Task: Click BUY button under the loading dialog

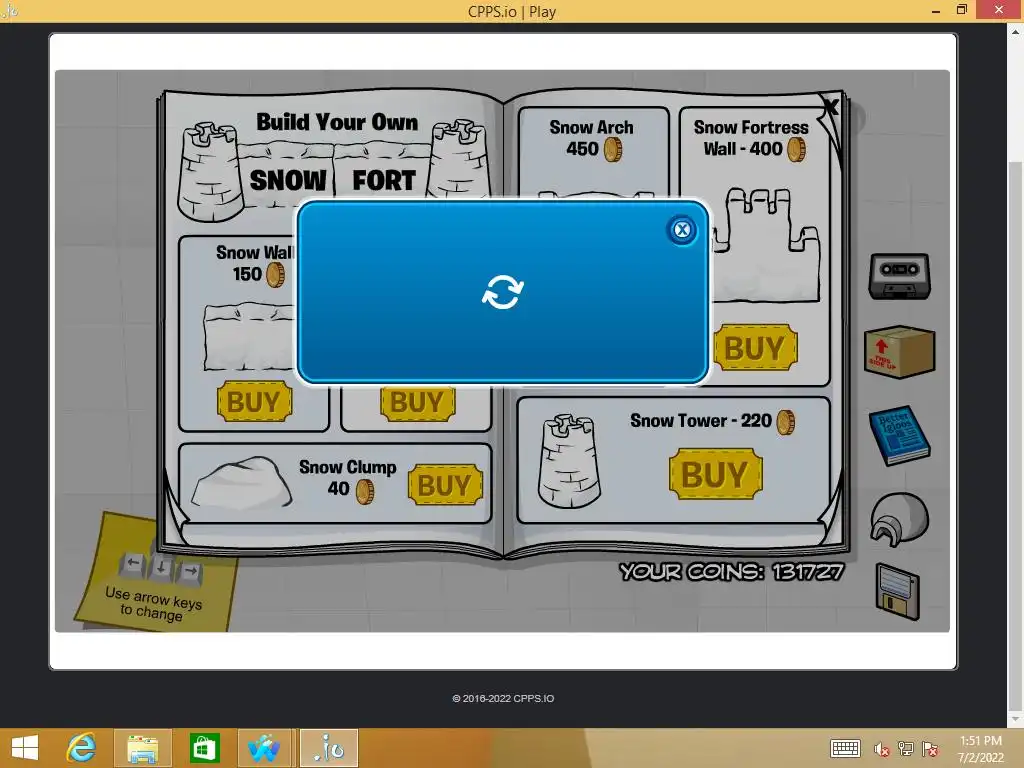Action: coord(417,403)
